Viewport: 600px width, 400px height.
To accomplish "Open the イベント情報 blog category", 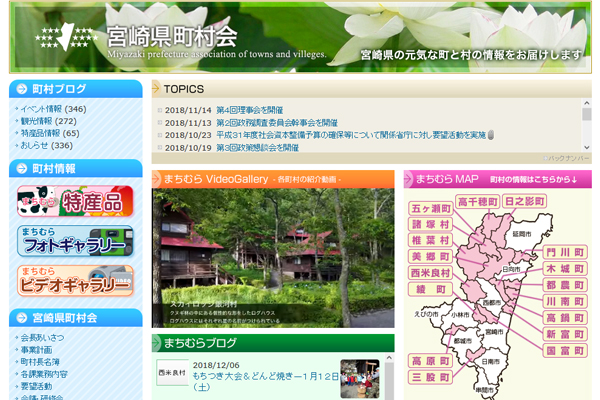I will pyautogui.click(x=40, y=109).
